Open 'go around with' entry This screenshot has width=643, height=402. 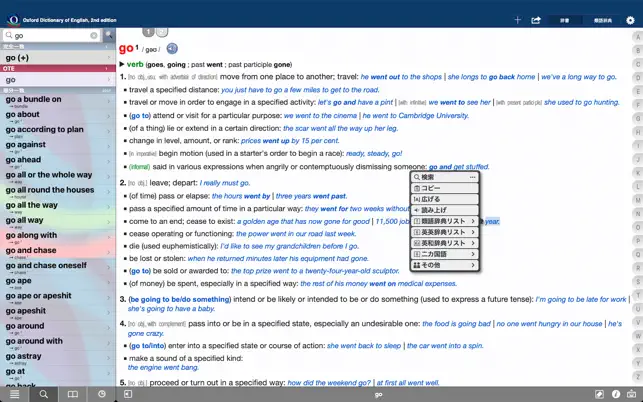[x=57, y=343]
